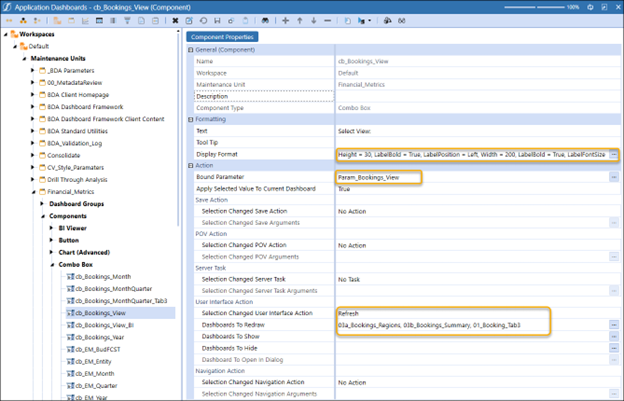This screenshot has width=624, height=401.
Task: Click the Tool Tip value field
Action: (x=478, y=142)
